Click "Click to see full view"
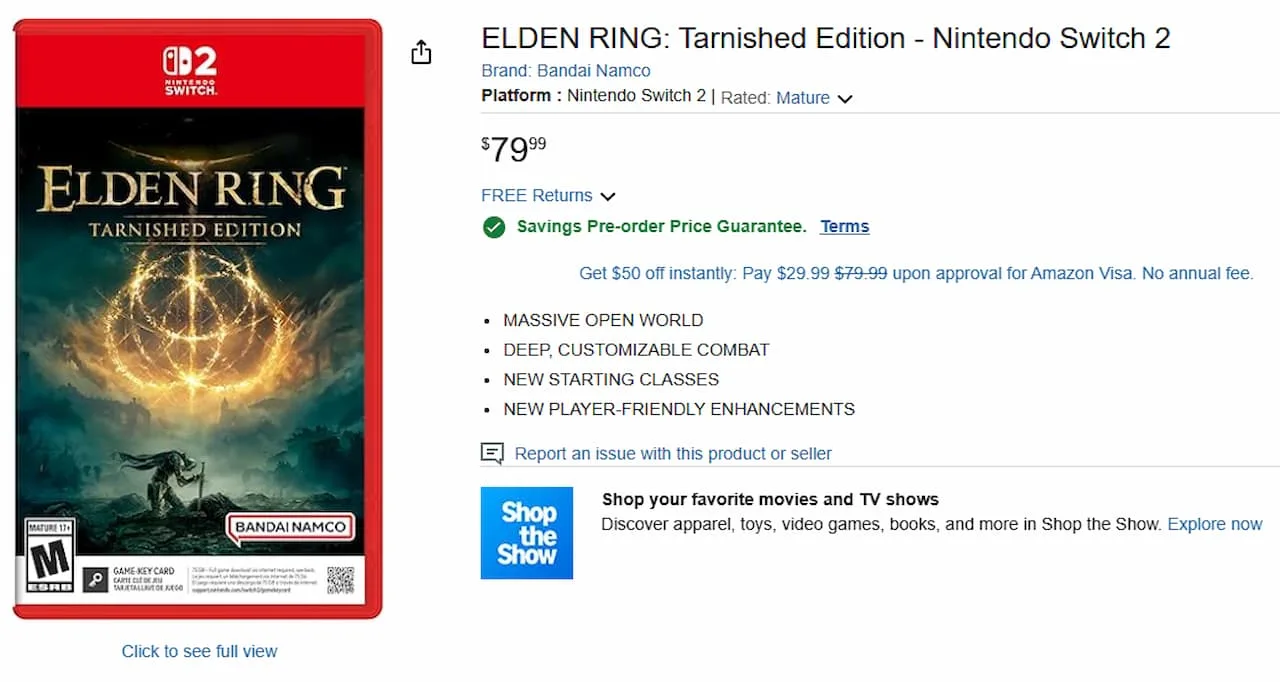This screenshot has width=1280, height=682. (199, 651)
